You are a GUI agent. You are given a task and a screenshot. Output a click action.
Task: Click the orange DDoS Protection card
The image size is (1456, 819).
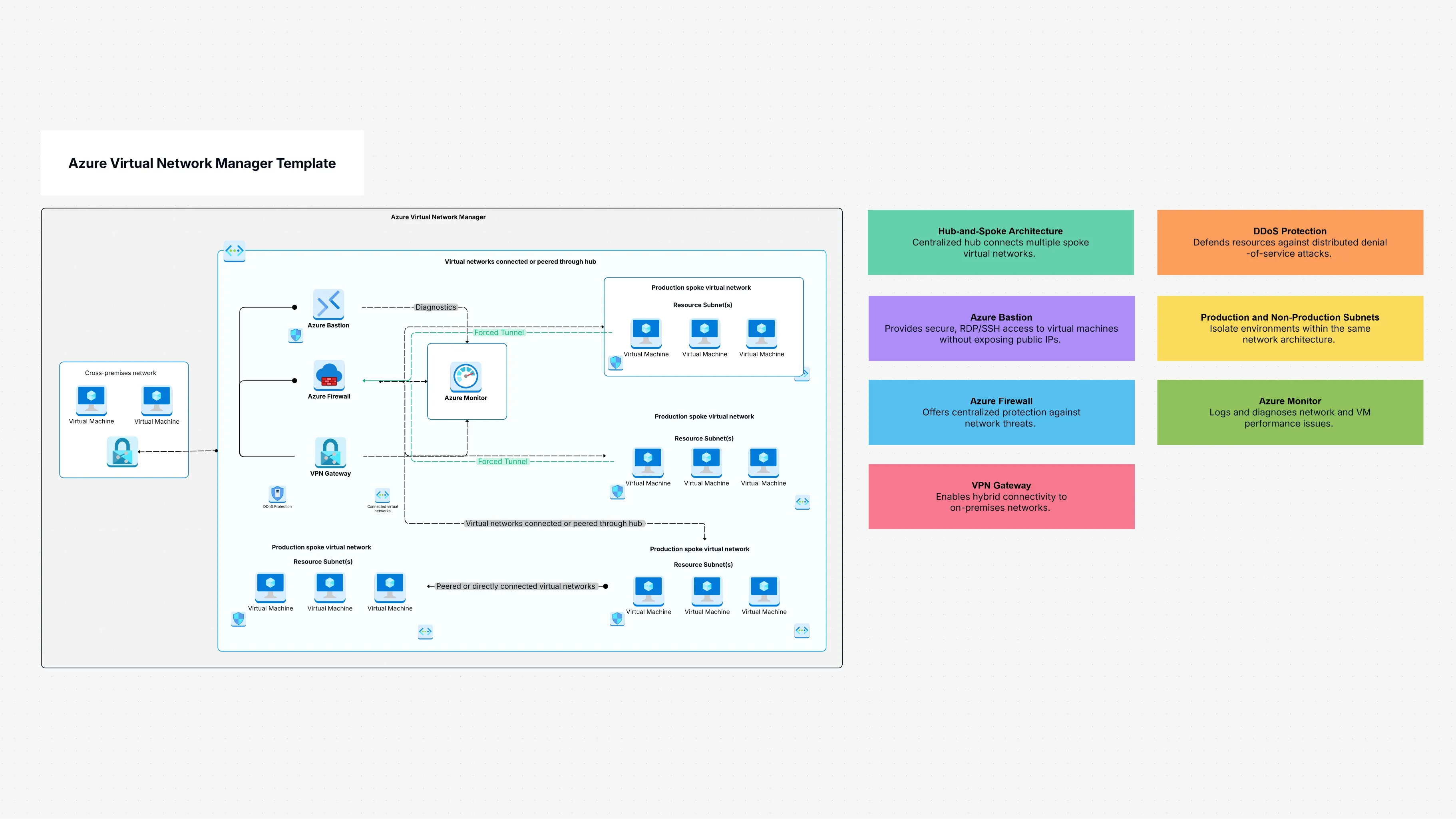pos(1290,242)
